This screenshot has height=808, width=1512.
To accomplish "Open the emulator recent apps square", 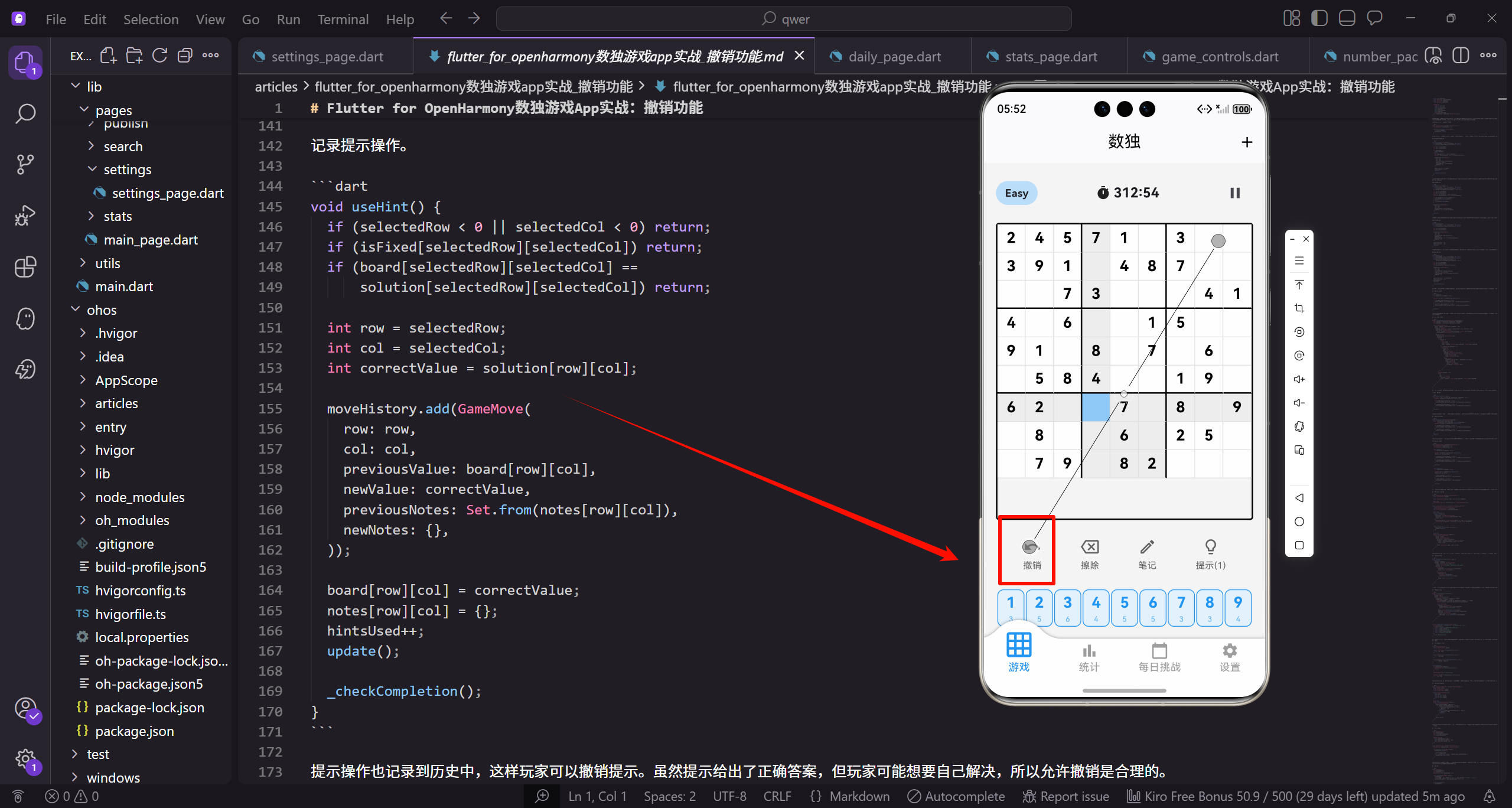I will click(1299, 545).
